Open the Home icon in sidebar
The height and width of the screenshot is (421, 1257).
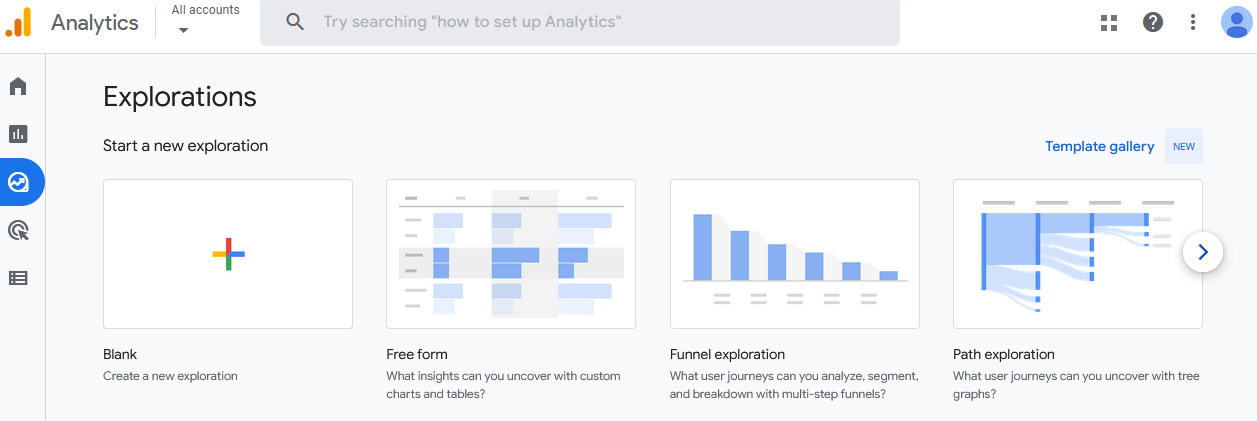[x=18, y=86]
